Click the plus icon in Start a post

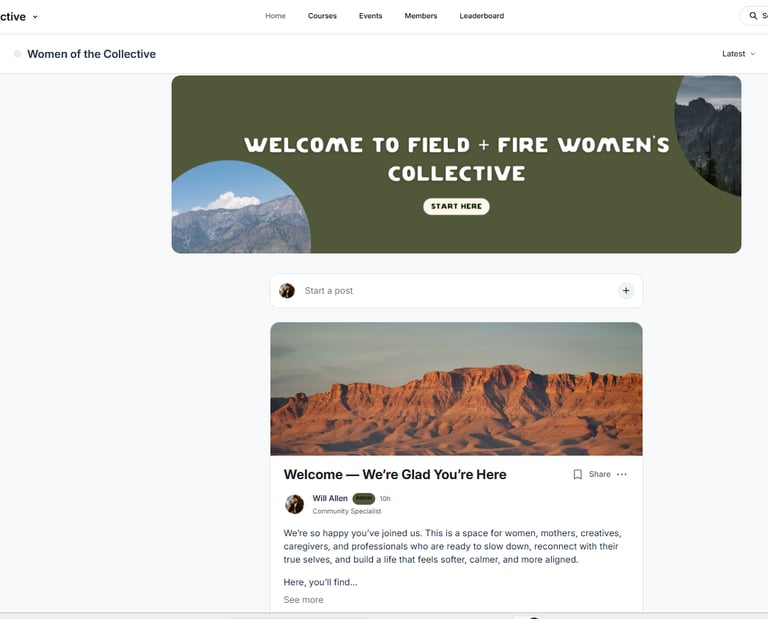point(625,290)
